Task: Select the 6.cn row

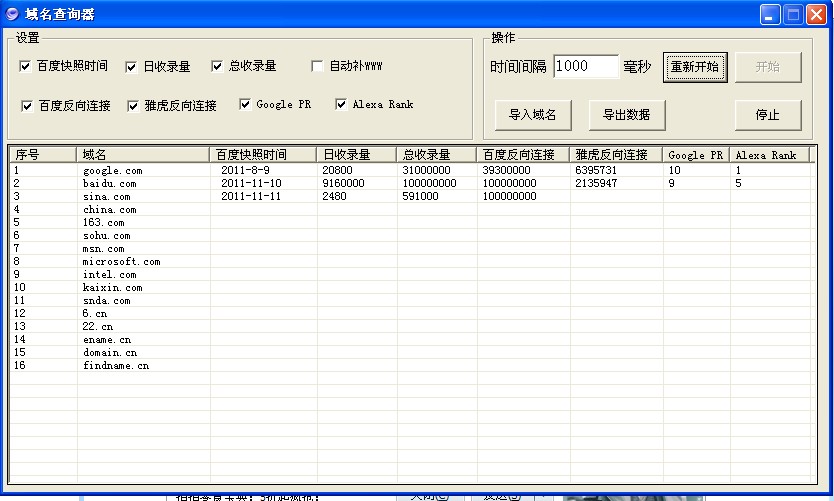Action: tap(412, 313)
